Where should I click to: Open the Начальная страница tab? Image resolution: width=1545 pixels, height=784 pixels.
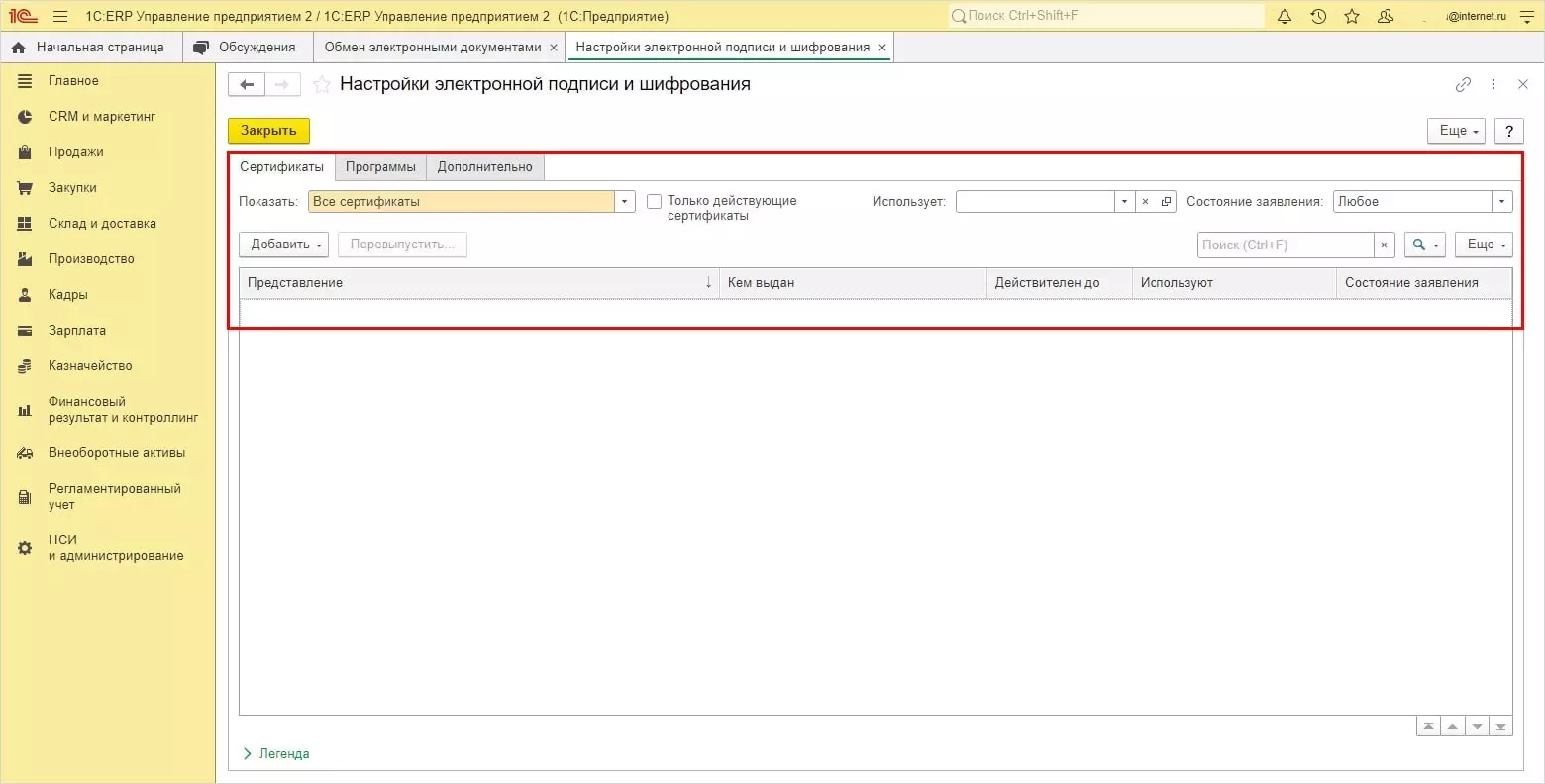pyautogui.click(x=90, y=48)
